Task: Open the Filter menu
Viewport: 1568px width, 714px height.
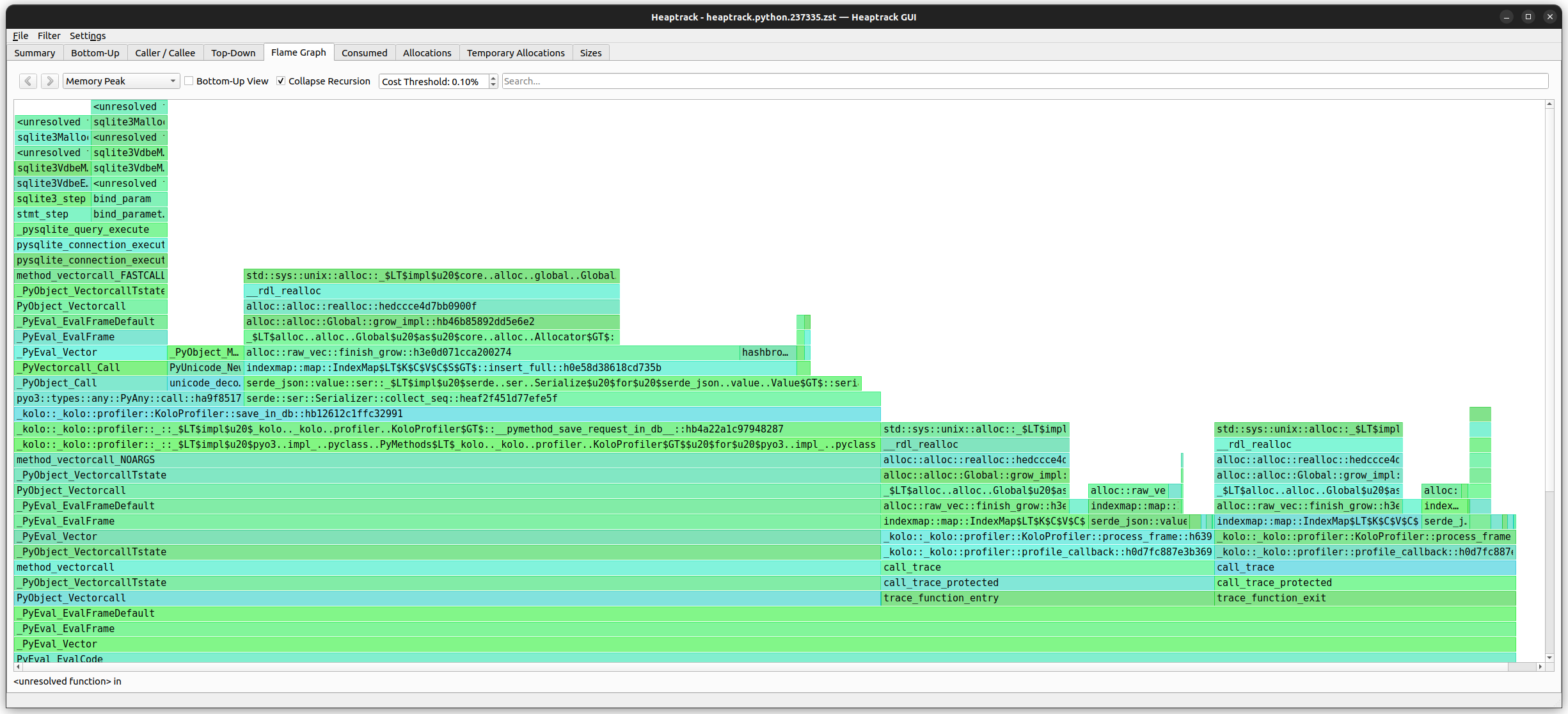Action: click(49, 36)
